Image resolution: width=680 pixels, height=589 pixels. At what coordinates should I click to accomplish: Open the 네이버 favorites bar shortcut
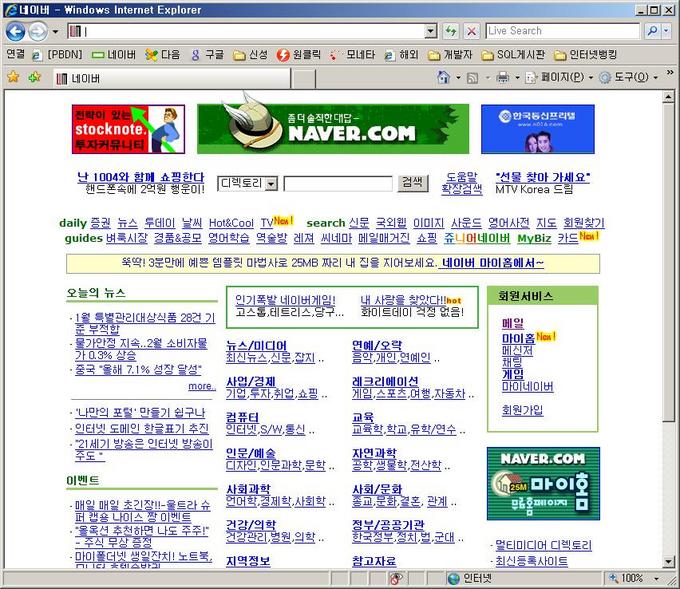[x=114, y=55]
